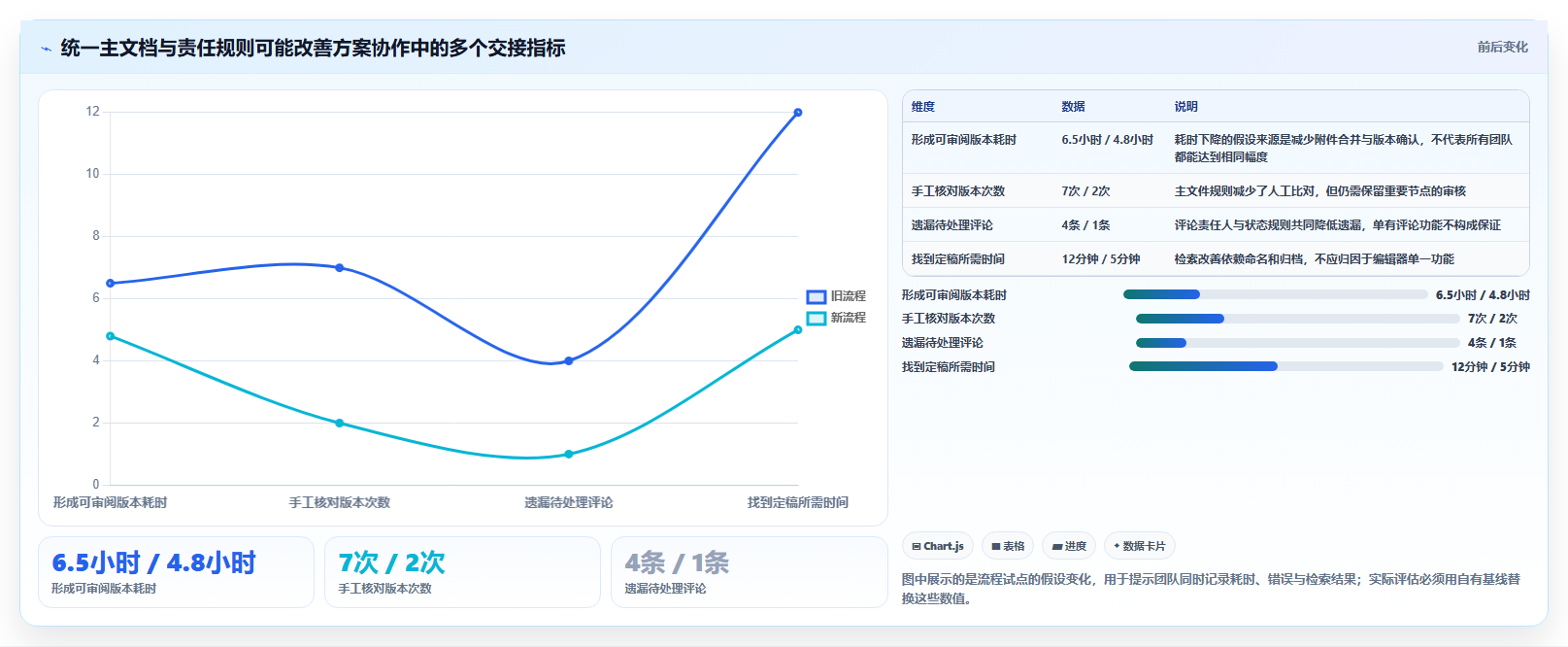The image size is (1568, 647).
Task: Click progress value 12分钟 / 5分钟 at bar end
Action: [x=1490, y=367]
